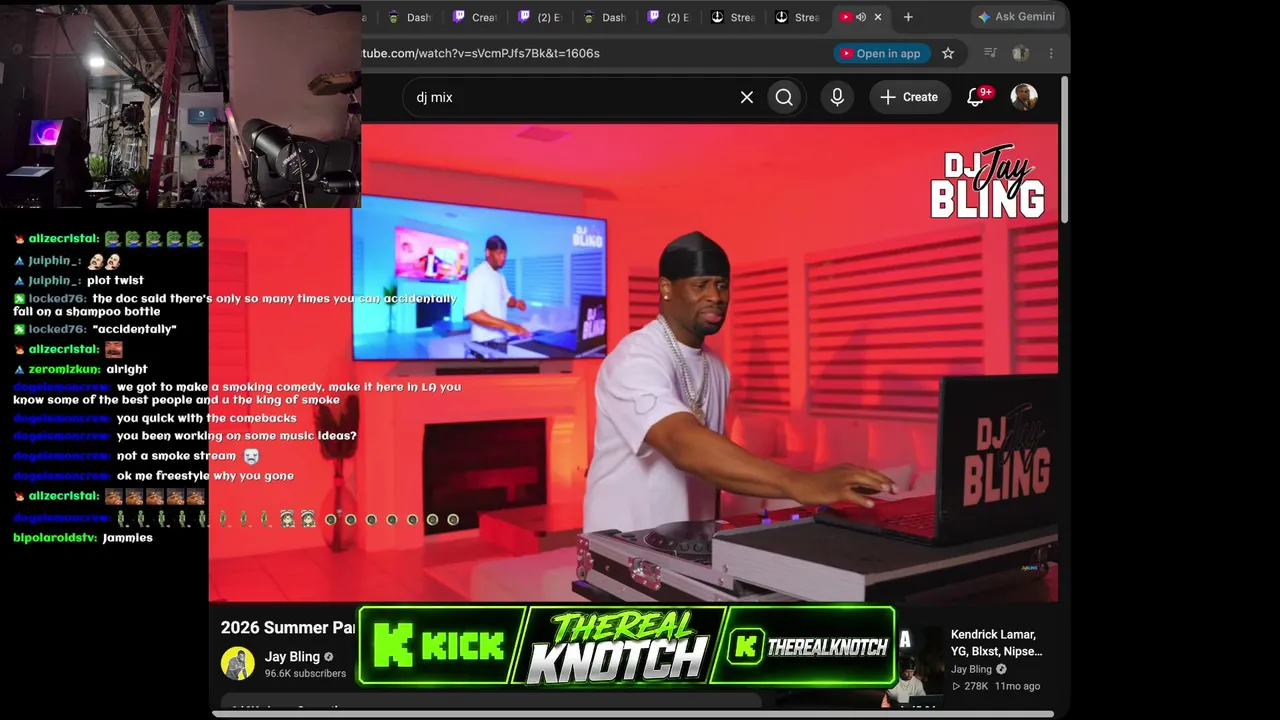Click the chat username bipolaroidstv
Image resolution: width=1280 pixels, height=720 pixels.
pos(55,538)
